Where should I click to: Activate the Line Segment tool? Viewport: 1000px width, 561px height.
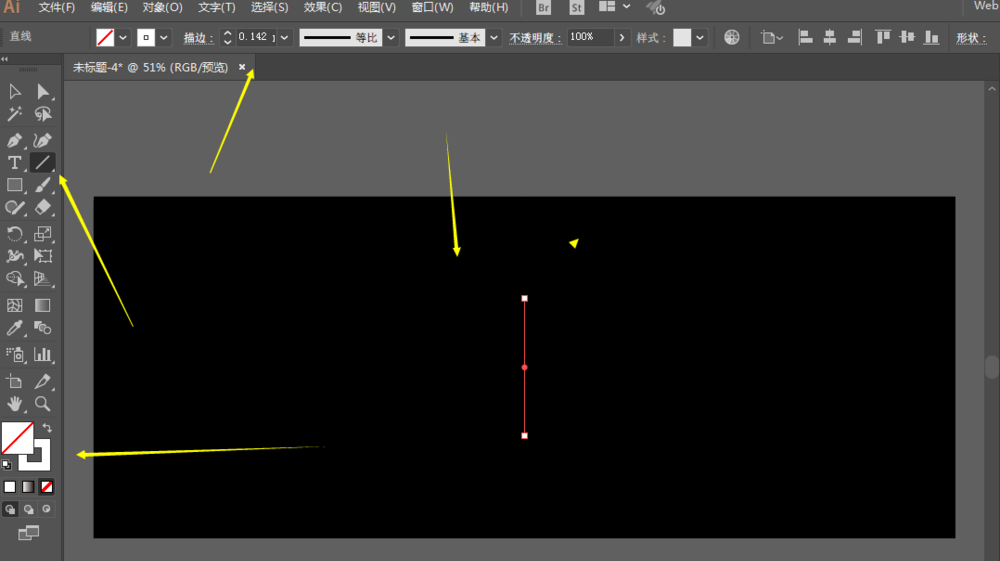(43, 163)
